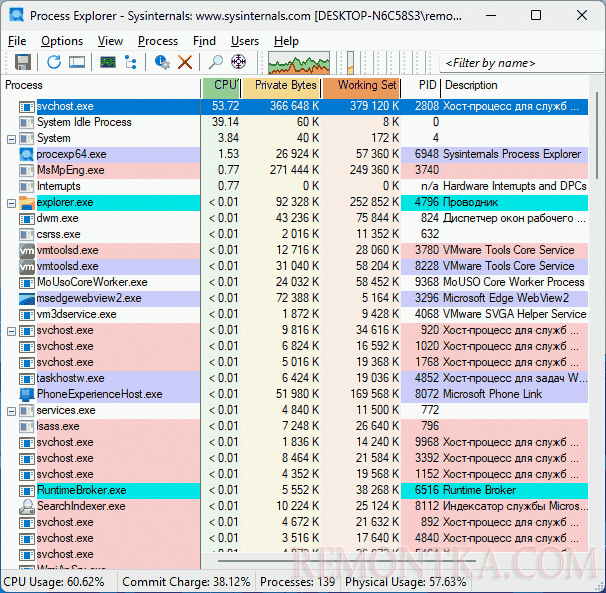The width and height of the screenshot is (606, 593).
Task: Click the Kill Process red X icon
Action: coord(185,62)
